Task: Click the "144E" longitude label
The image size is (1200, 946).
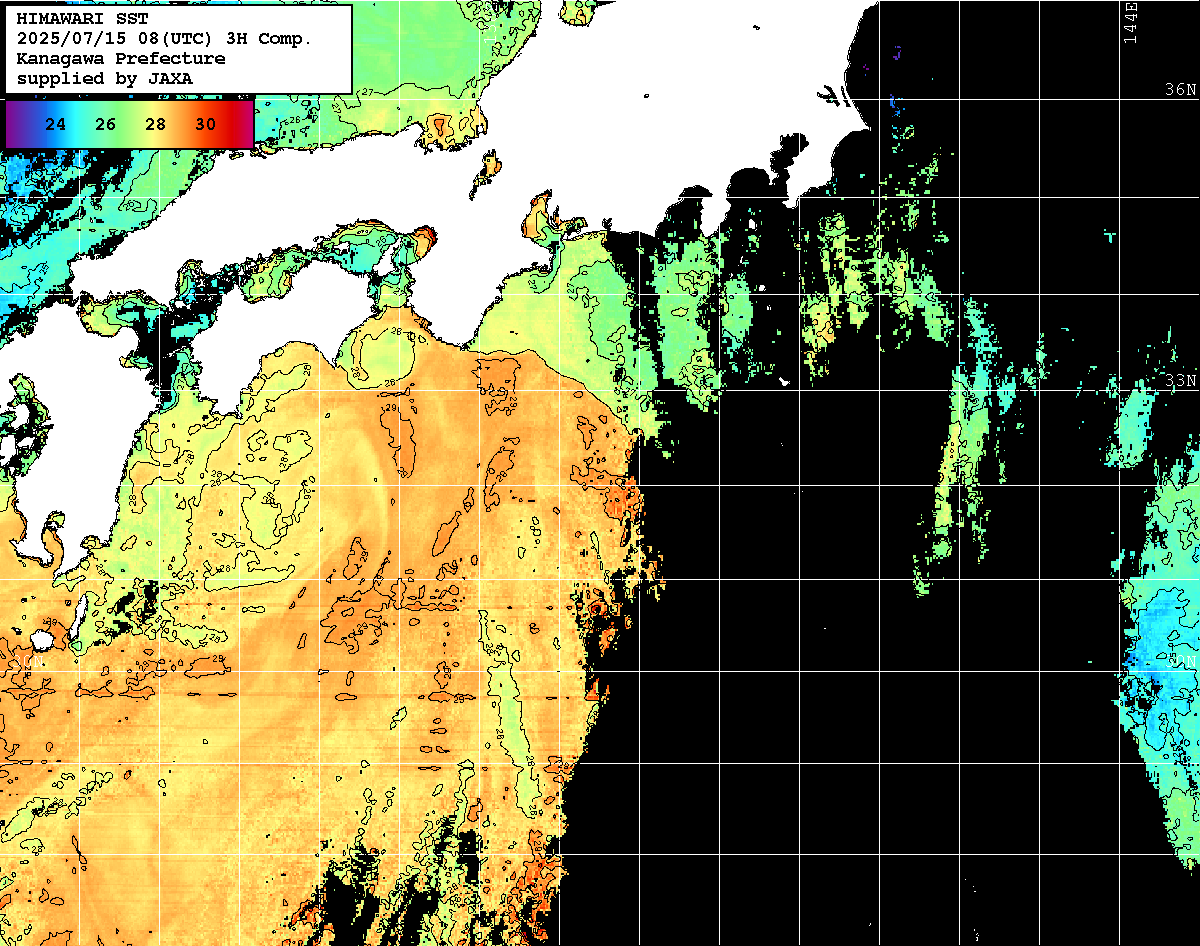Action: click(x=1131, y=22)
